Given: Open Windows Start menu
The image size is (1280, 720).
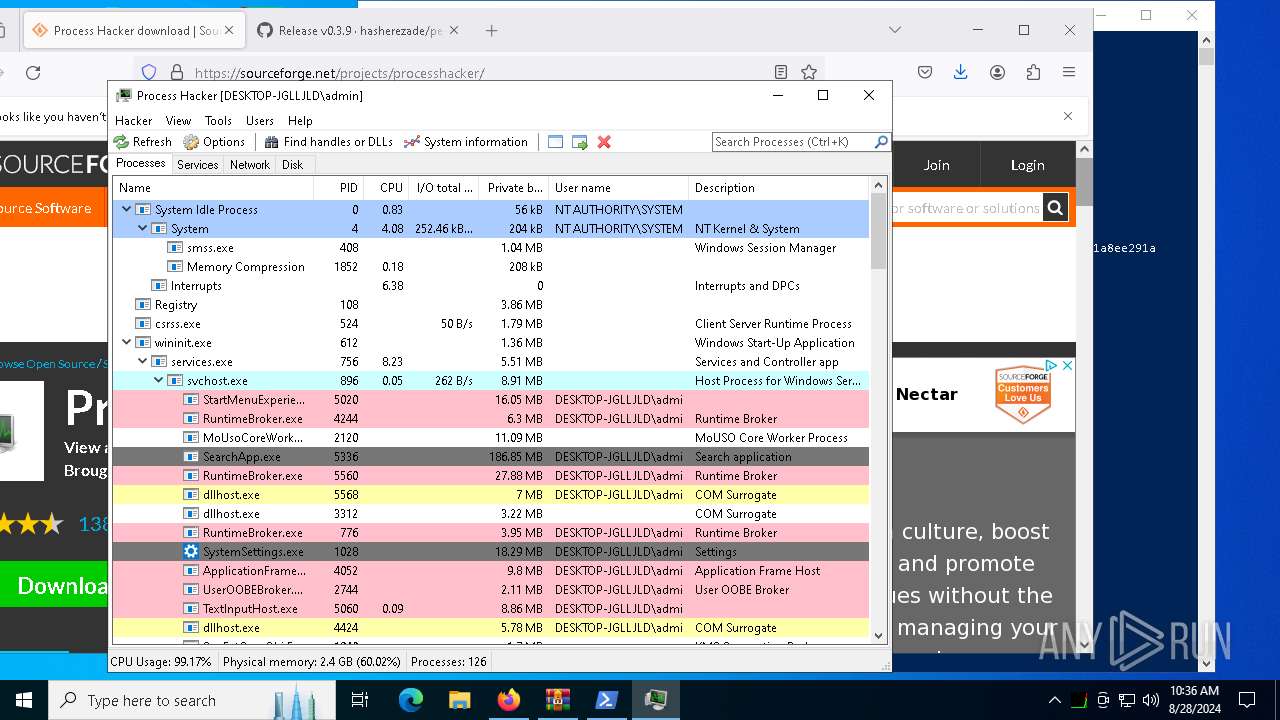Looking at the screenshot, I should pyautogui.click(x=24, y=700).
